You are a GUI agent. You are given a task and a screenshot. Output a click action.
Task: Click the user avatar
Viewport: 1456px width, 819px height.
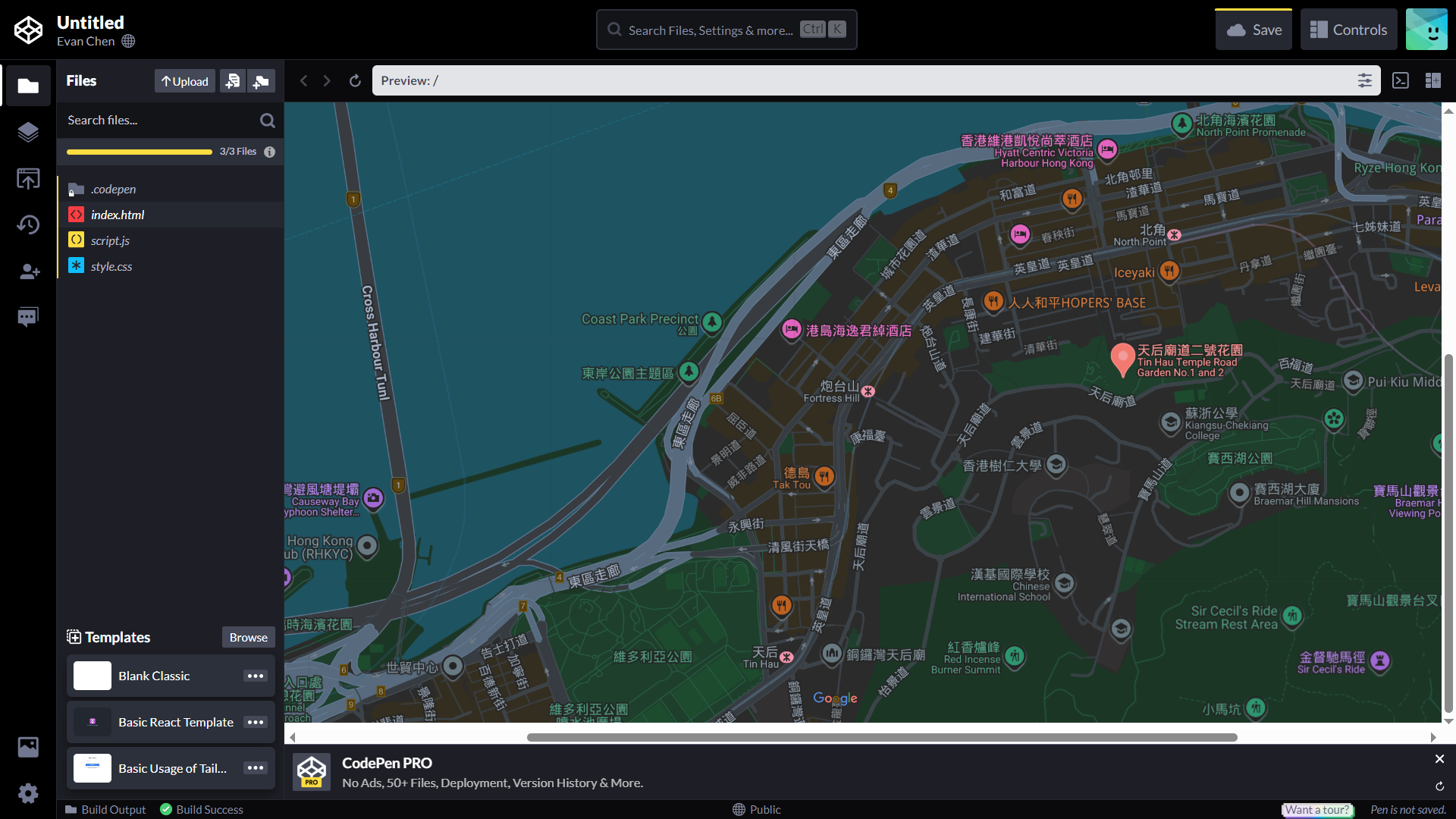point(1426,30)
